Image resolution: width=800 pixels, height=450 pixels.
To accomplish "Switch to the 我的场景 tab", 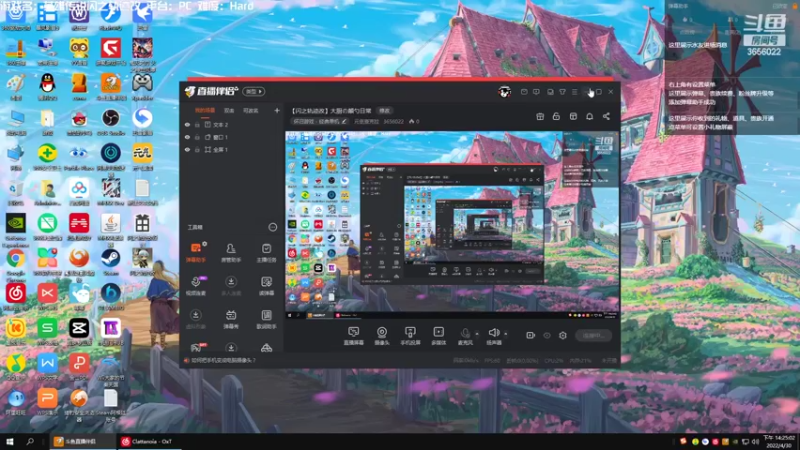I will coord(205,110).
